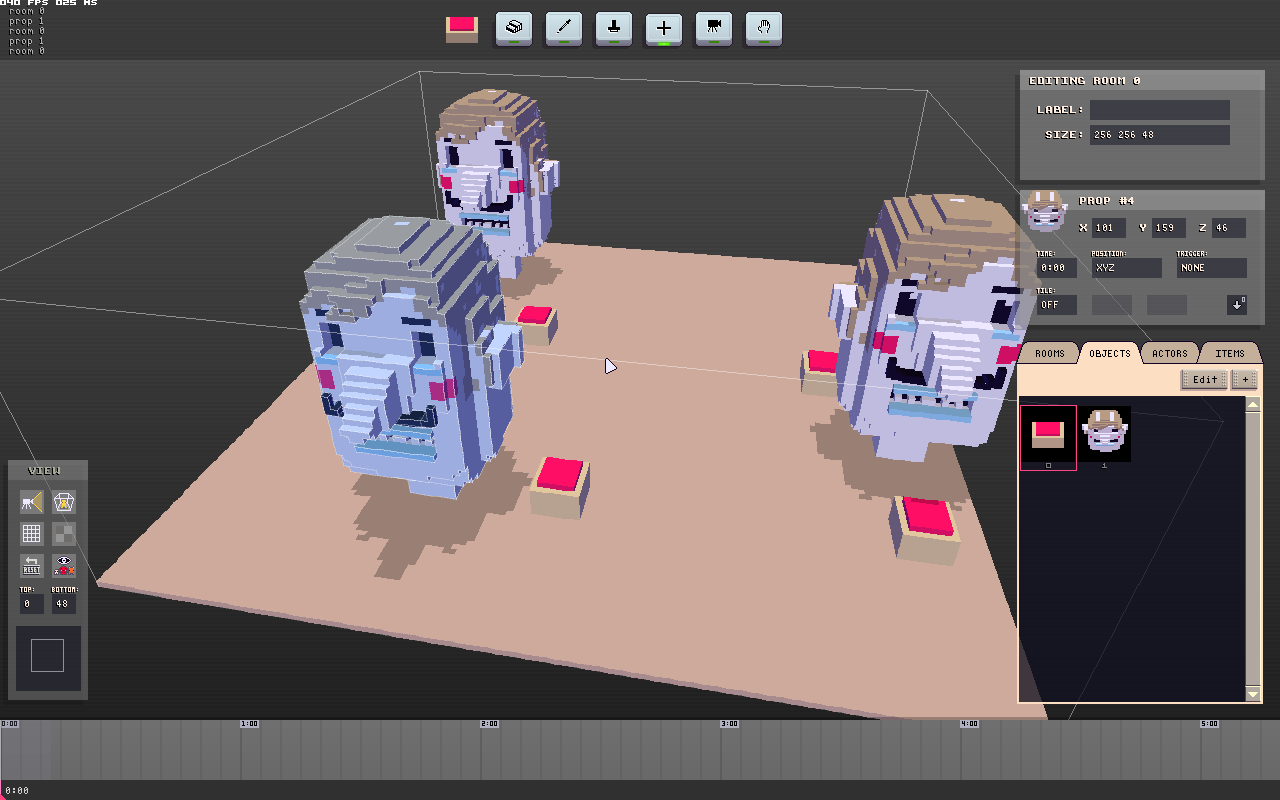Select the face head object thumbnail
1280x800 pixels.
tap(1105, 433)
